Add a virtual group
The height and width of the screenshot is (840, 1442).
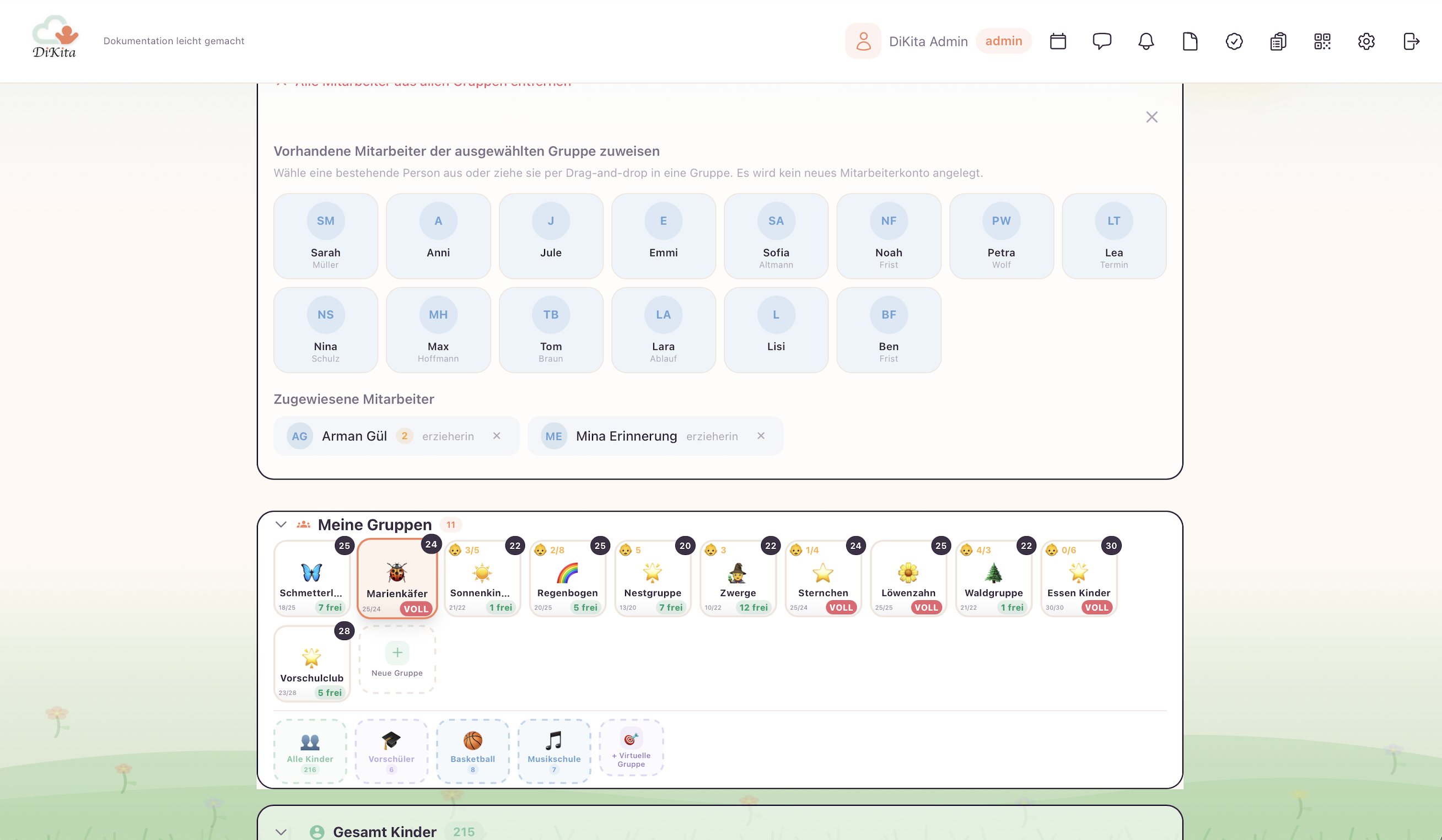(631, 748)
